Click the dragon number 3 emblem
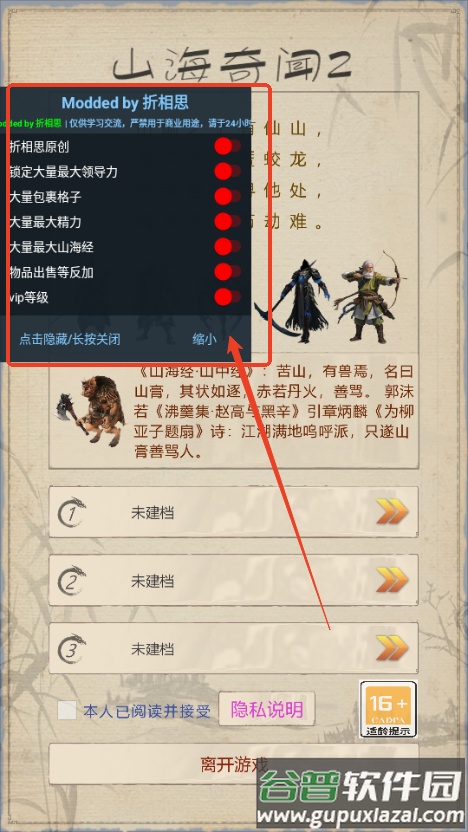468x832 pixels. point(72,648)
